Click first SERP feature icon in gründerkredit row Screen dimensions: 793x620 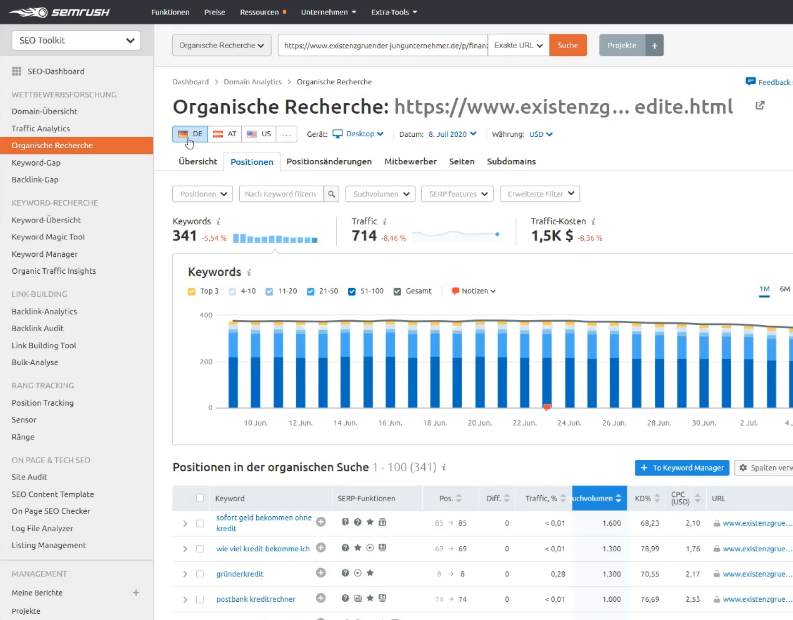(345, 573)
